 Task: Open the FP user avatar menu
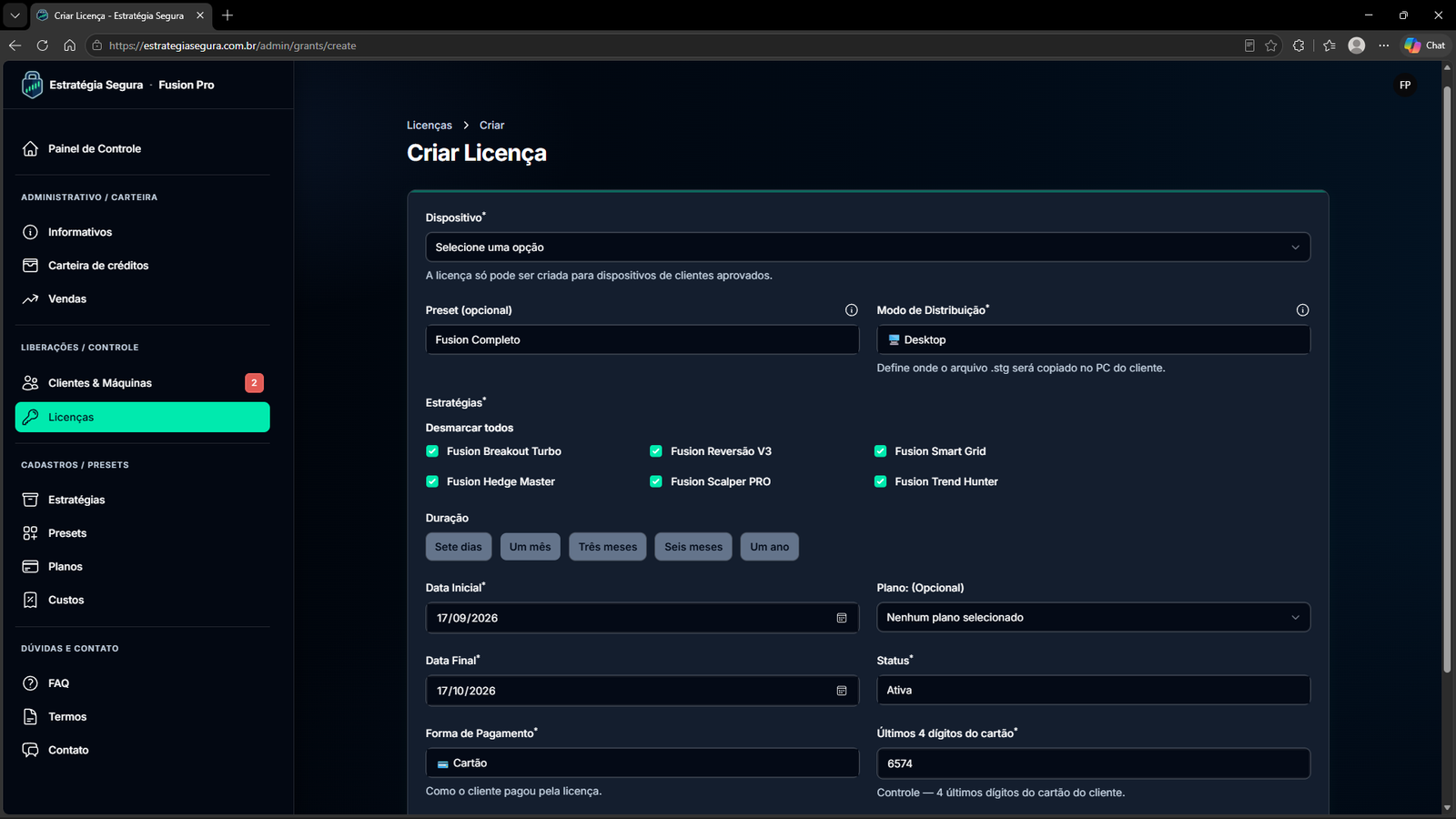tap(1405, 85)
